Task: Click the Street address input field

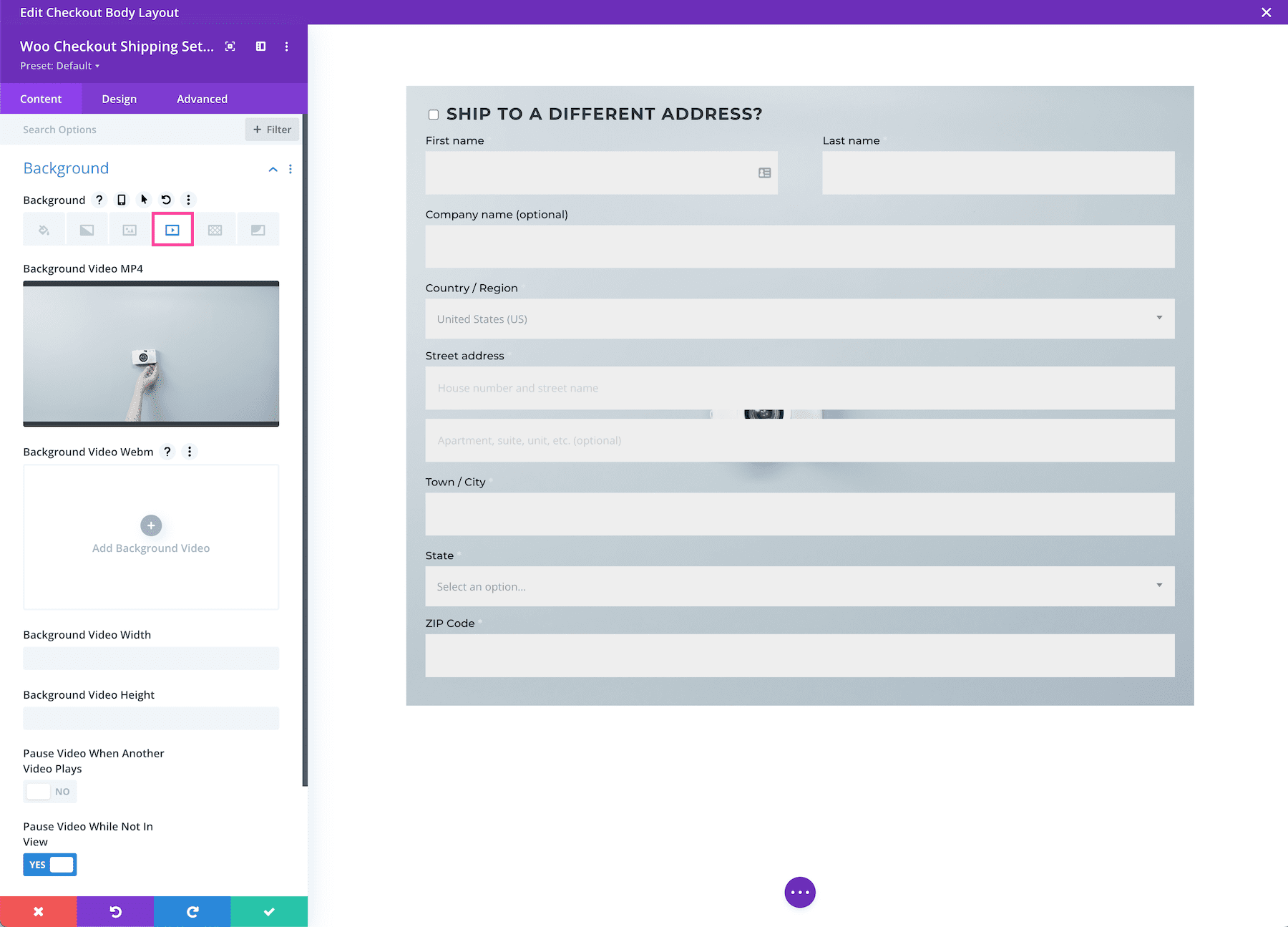Action: coord(799,388)
